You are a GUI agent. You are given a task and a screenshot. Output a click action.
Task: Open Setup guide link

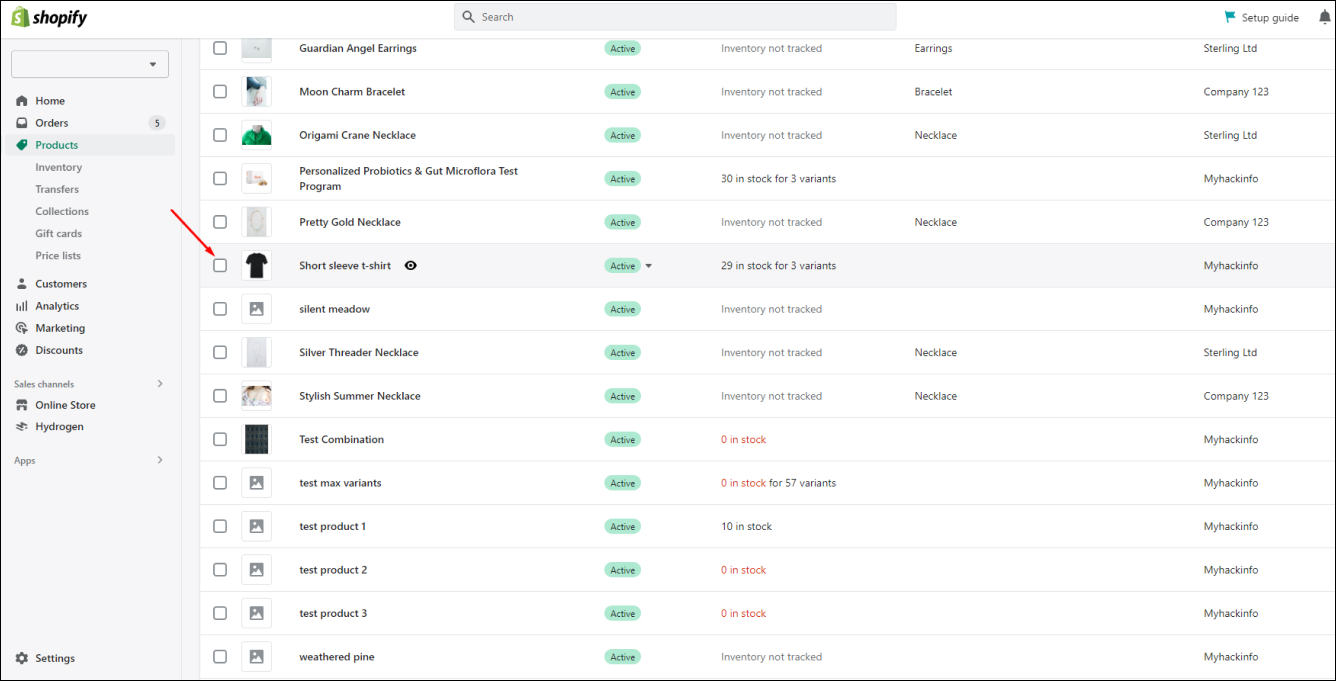coord(1270,17)
